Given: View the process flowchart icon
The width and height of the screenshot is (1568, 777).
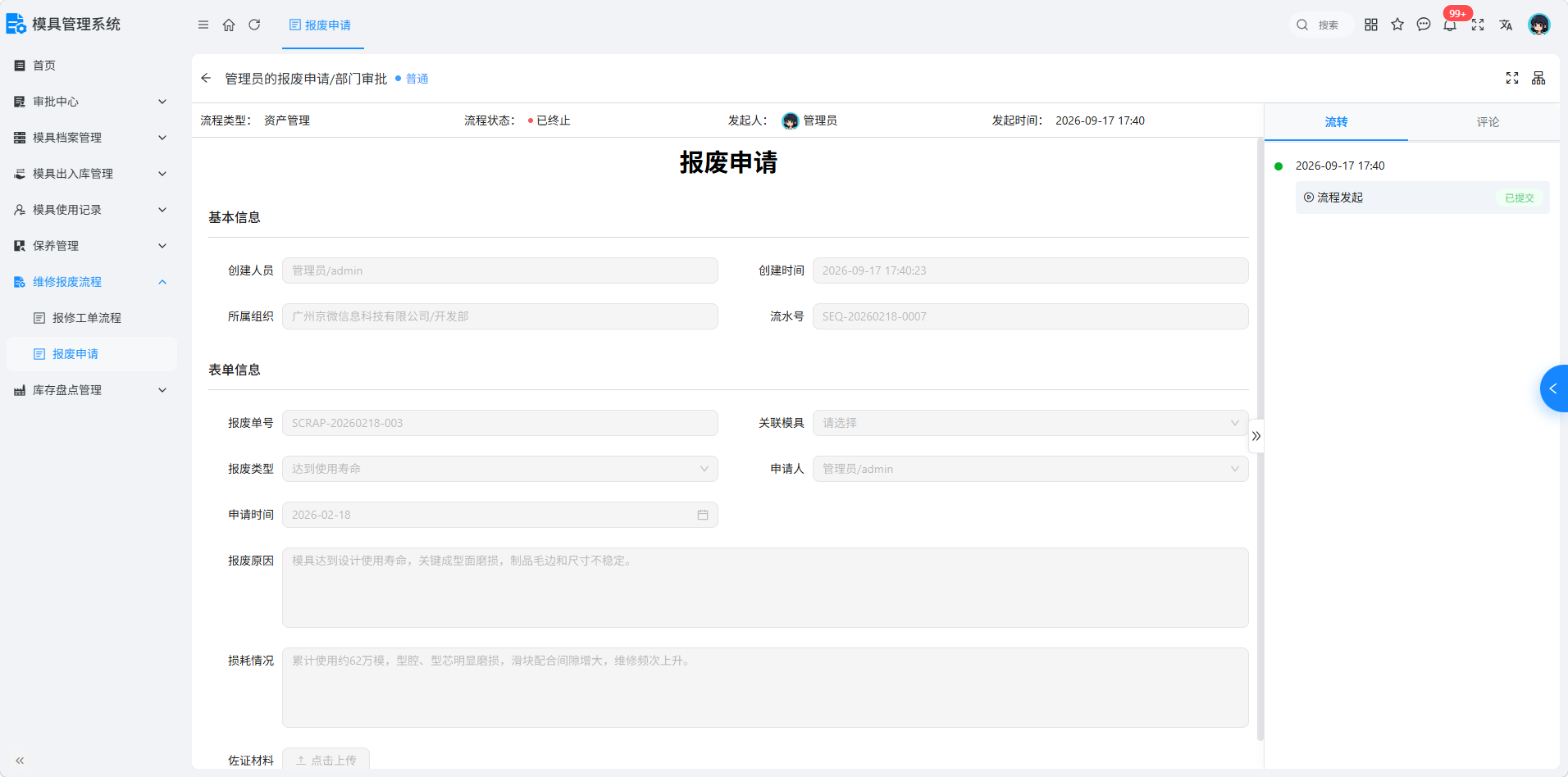Looking at the screenshot, I should point(1538,78).
